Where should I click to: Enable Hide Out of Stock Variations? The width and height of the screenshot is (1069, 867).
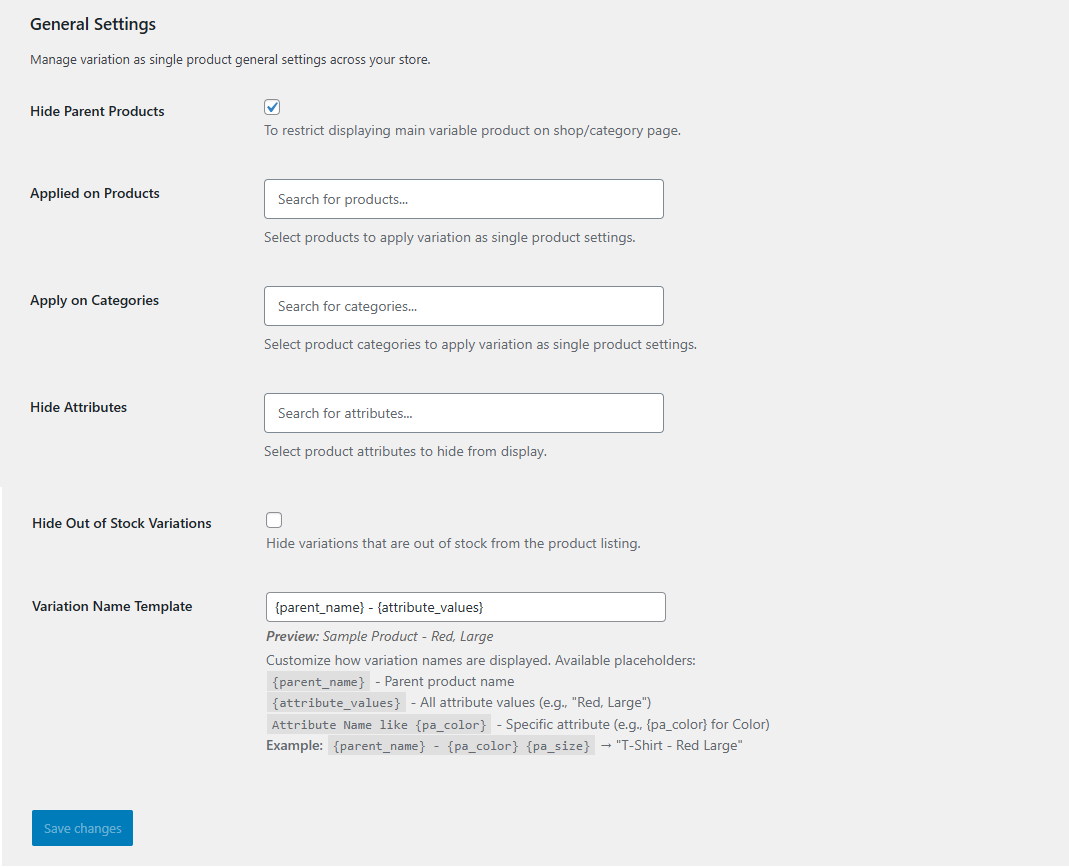tap(273, 519)
